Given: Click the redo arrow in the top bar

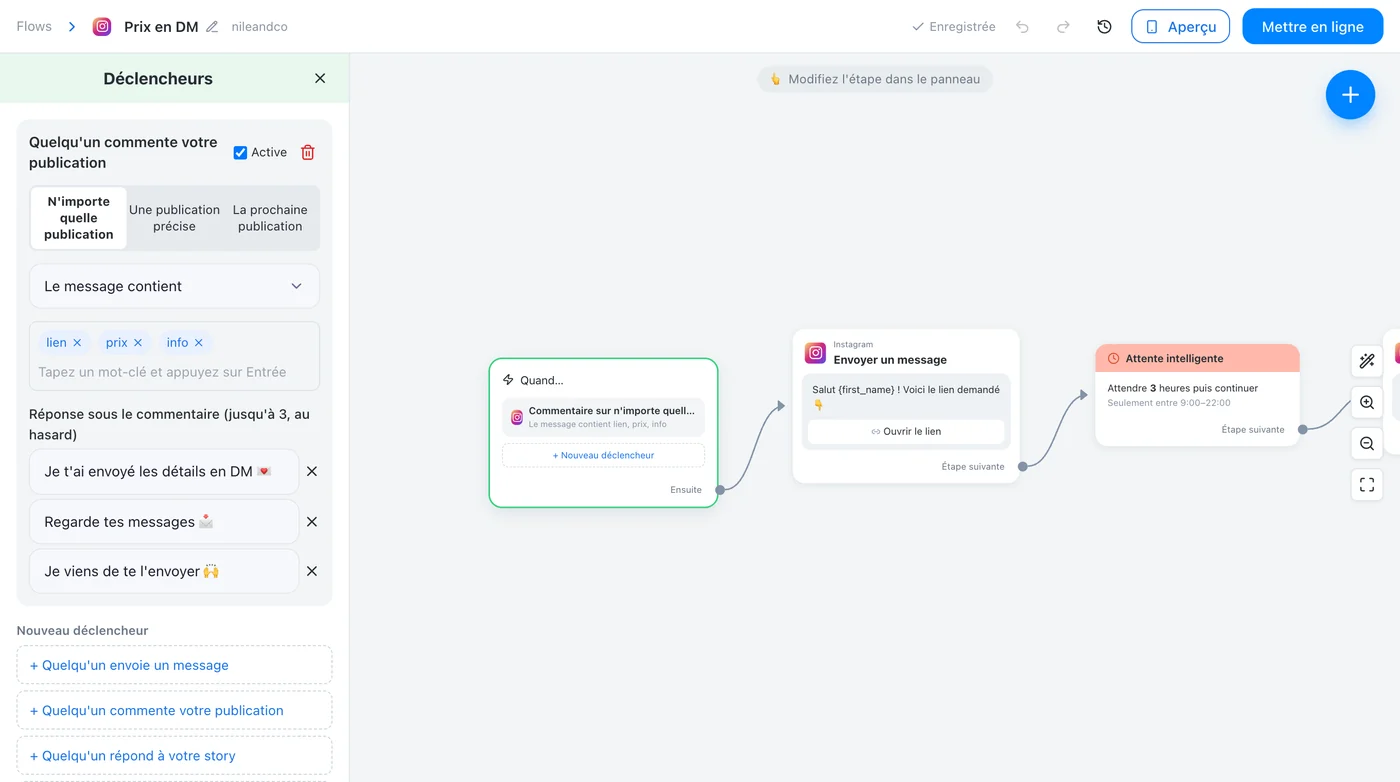Looking at the screenshot, I should (x=1063, y=27).
